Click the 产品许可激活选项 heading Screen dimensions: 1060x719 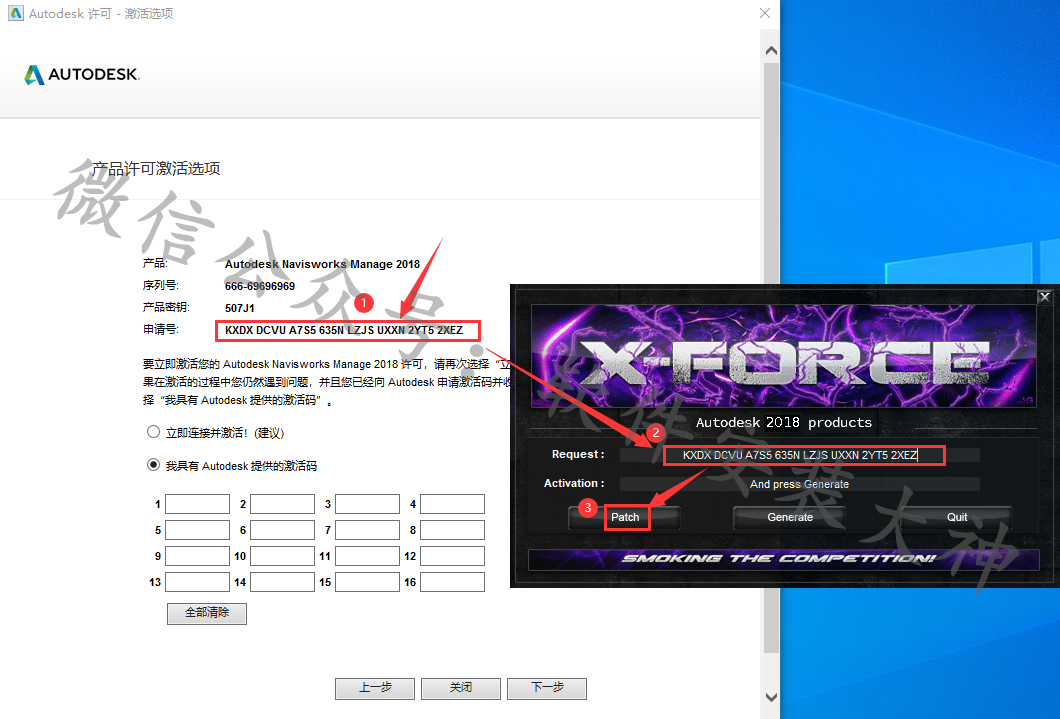click(156, 168)
